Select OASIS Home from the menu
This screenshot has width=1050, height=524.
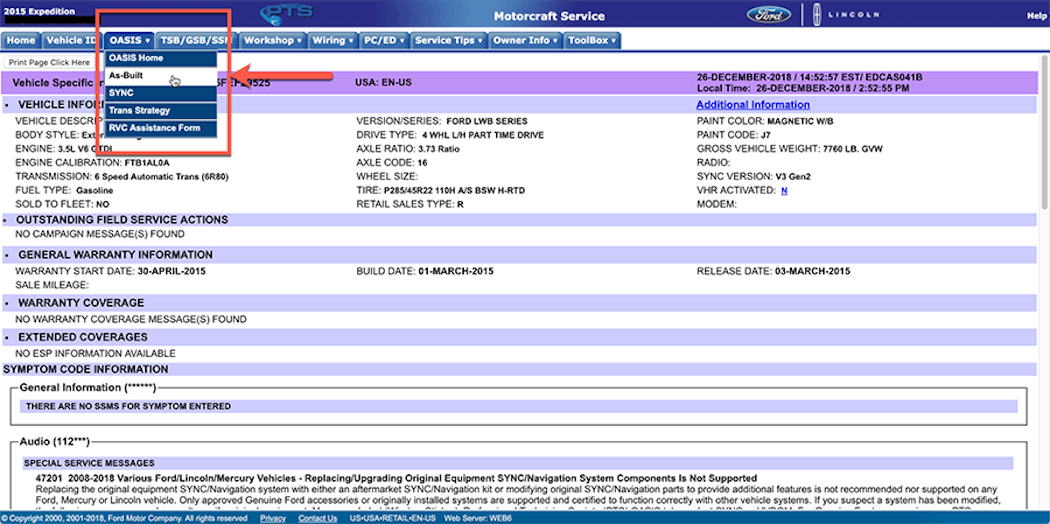(x=136, y=58)
